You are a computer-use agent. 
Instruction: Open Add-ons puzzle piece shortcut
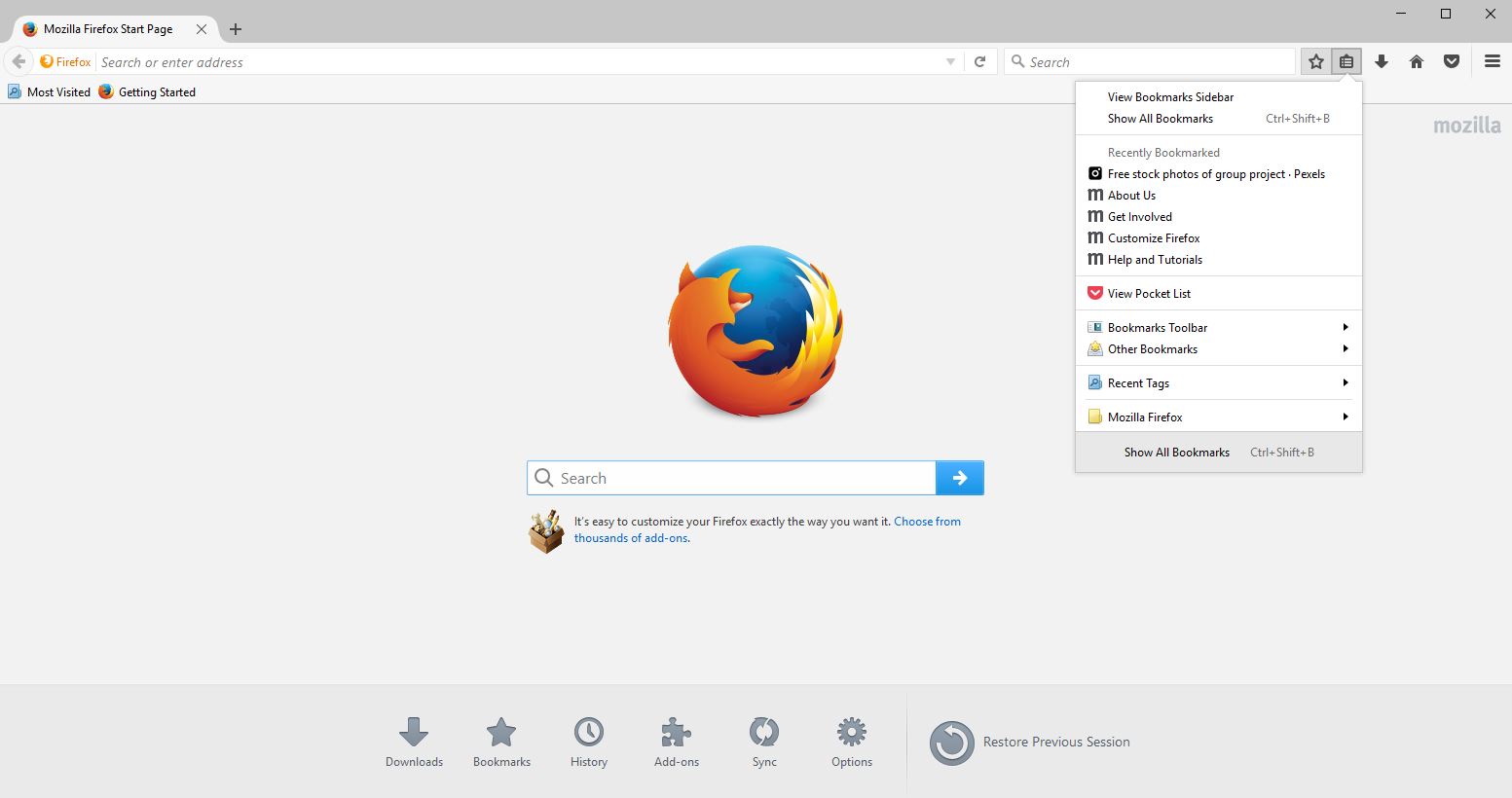677,743
